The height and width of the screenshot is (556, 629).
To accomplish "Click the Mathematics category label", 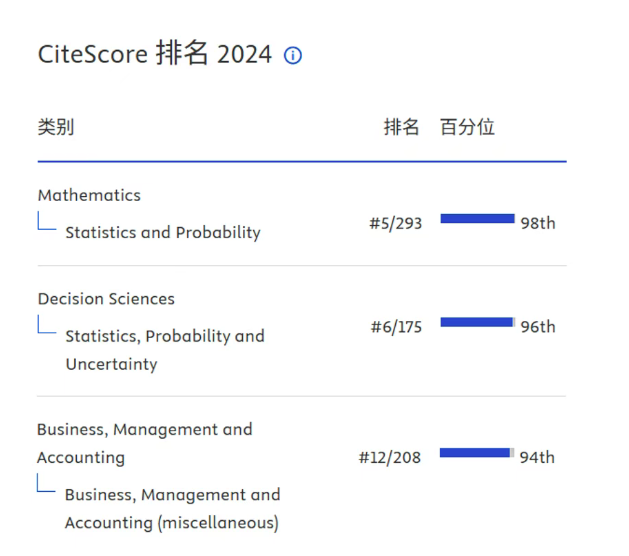I will pyautogui.click(x=89, y=195).
